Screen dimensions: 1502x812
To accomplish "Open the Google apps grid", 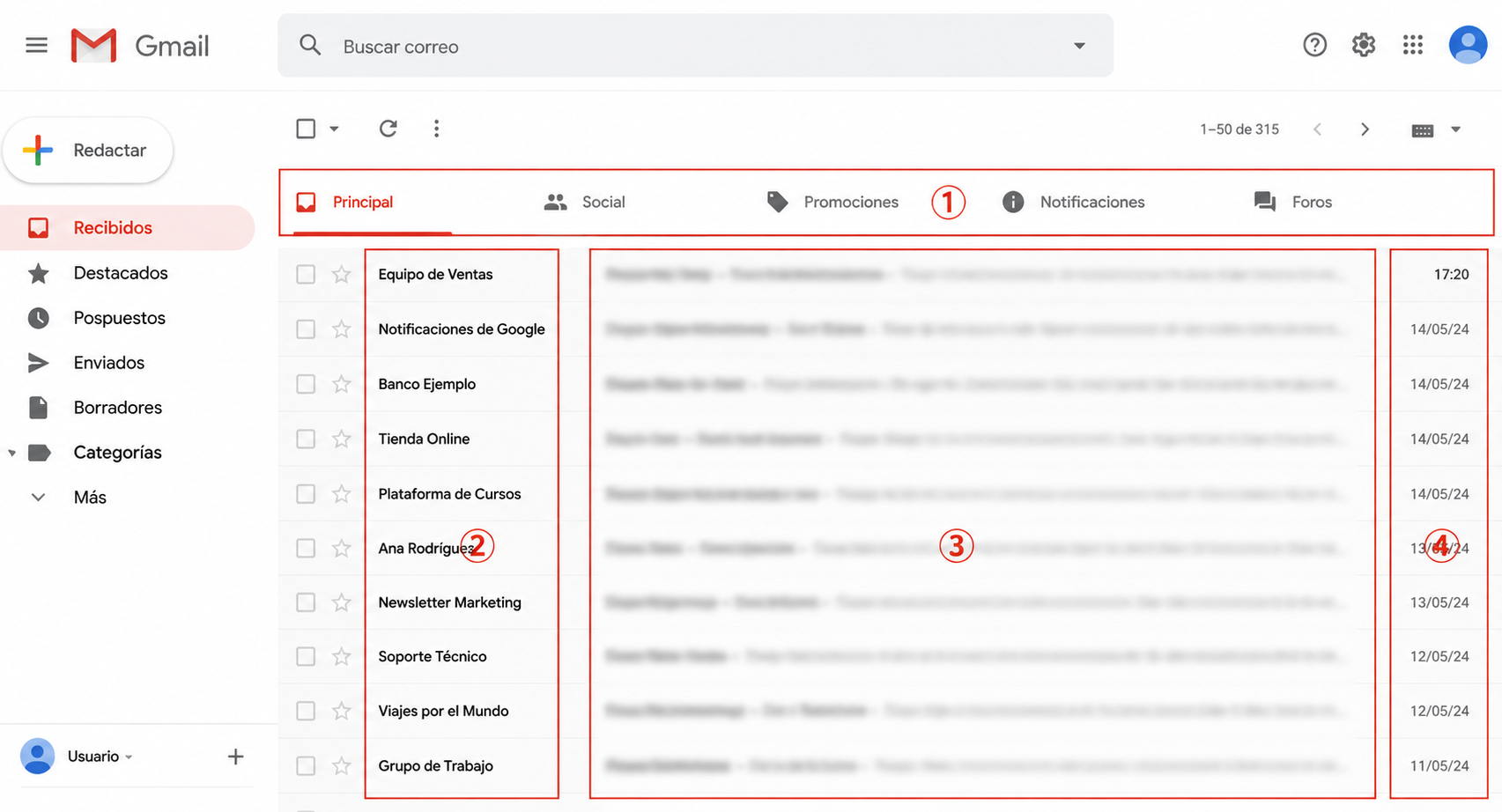I will pos(1413,45).
